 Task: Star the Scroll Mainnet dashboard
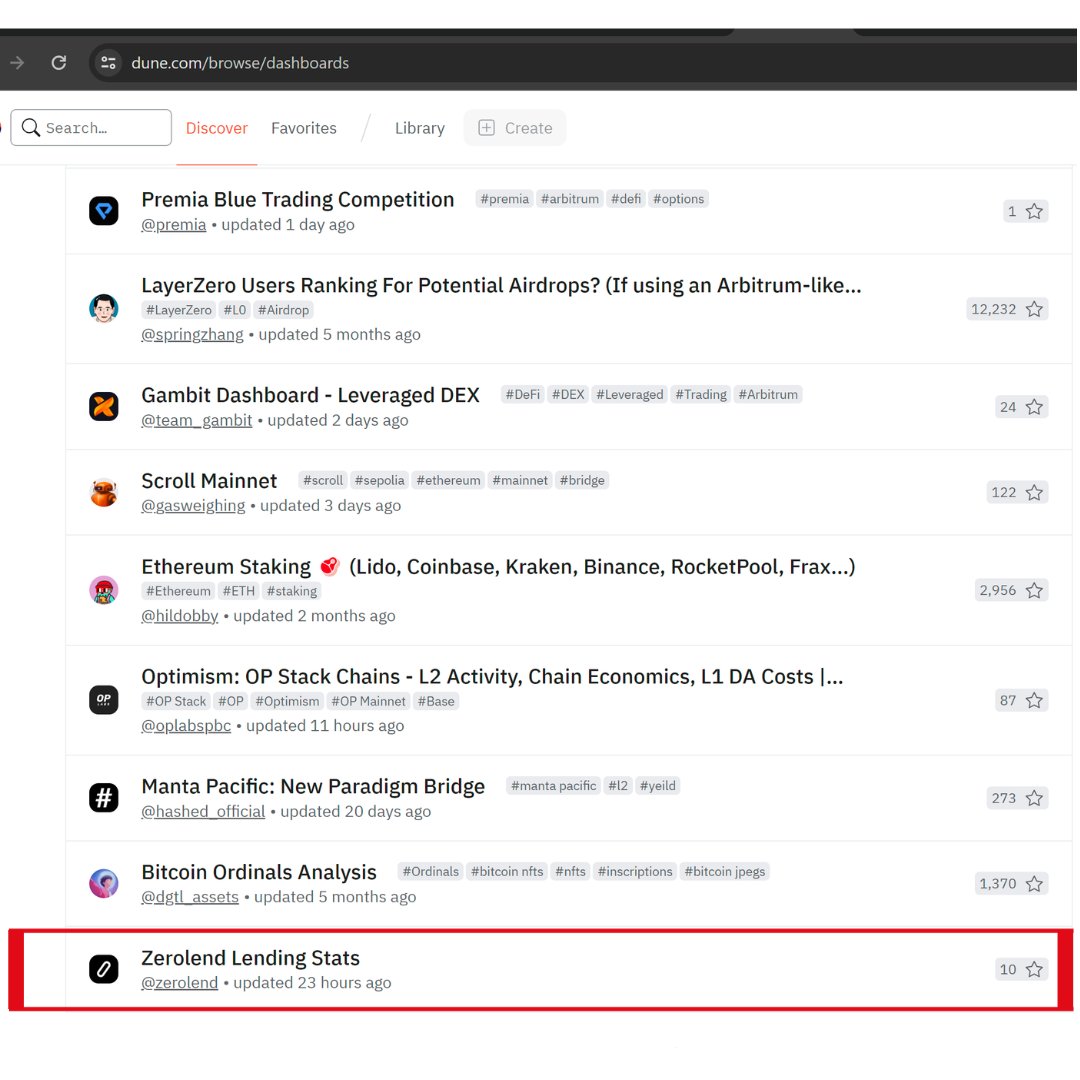click(x=1034, y=492)
